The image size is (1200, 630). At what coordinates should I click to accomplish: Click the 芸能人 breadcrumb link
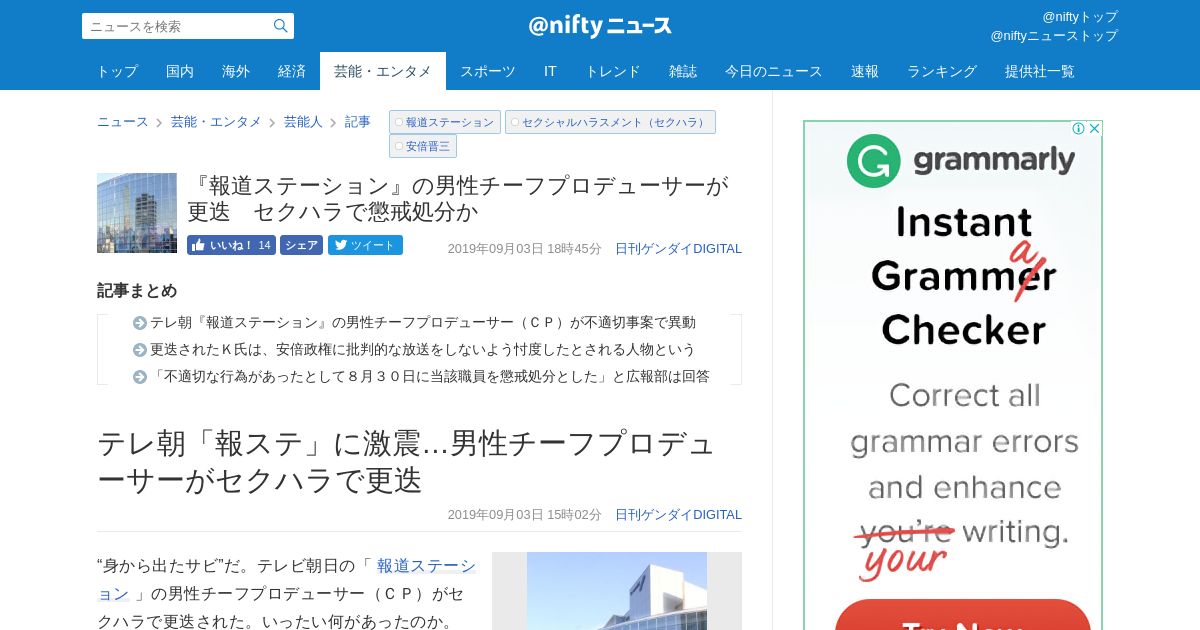click(303, 122)
